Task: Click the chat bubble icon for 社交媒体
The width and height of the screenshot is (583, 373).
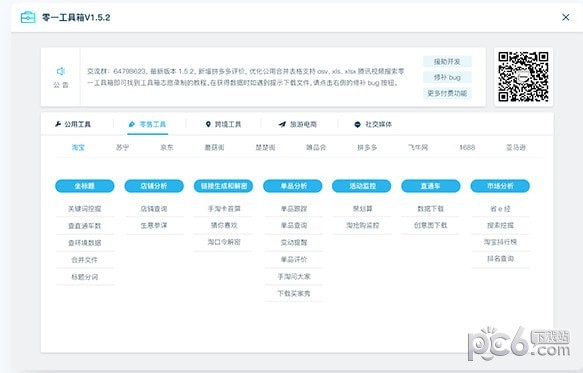Action: (x=357, y=124)
